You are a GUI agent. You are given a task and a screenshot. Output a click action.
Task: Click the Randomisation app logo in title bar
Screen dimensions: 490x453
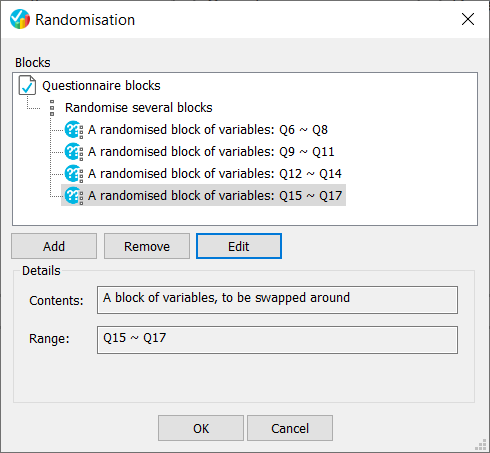pos(20,19)
